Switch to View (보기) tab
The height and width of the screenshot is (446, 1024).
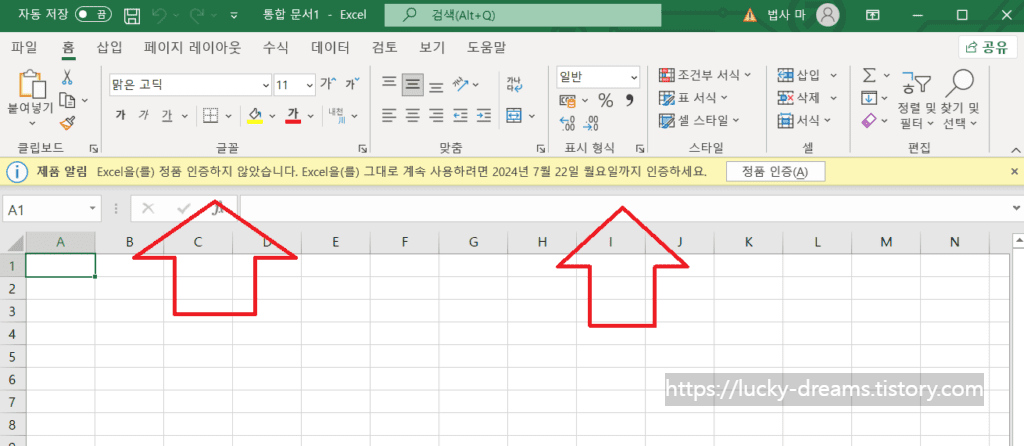[432, 47]
